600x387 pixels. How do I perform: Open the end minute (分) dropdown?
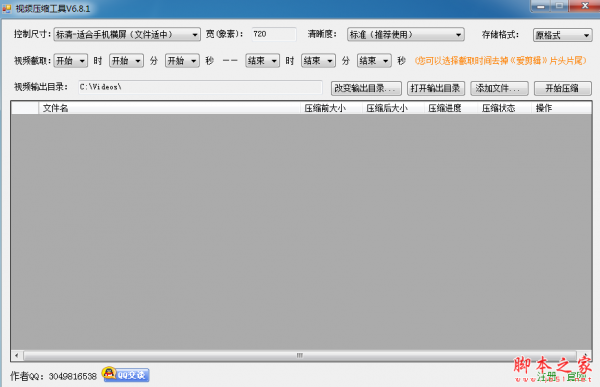coord(318,60)
